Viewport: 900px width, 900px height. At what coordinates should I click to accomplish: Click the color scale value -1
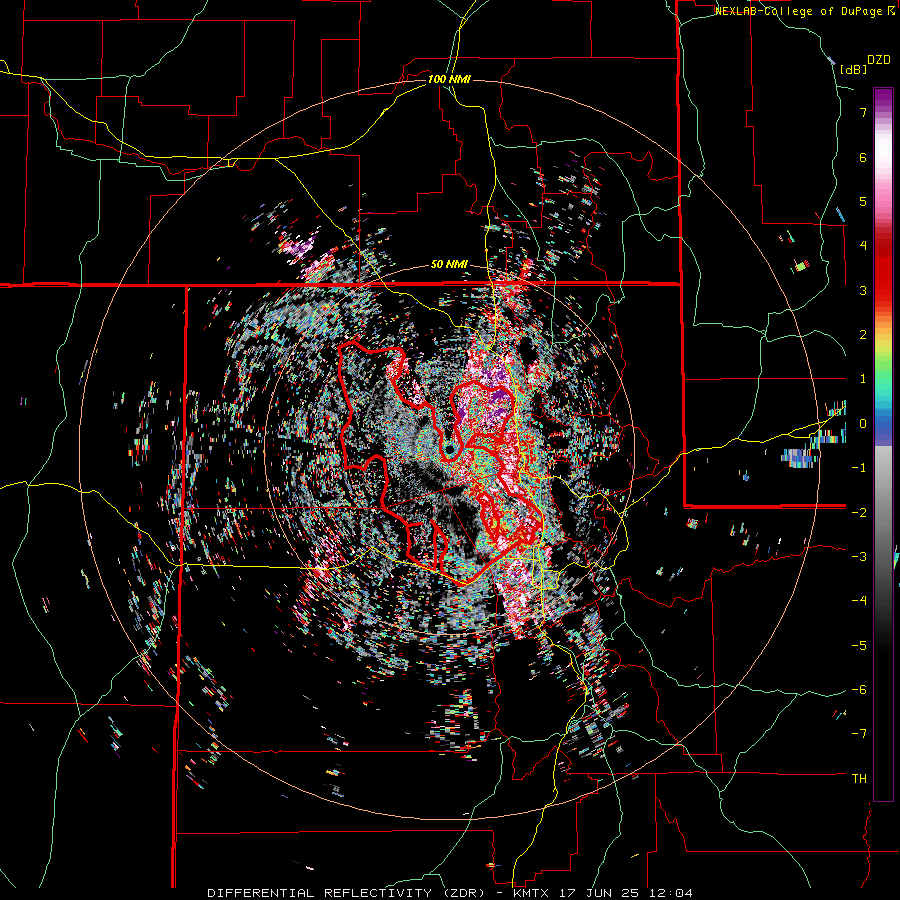tap(859, 468)
